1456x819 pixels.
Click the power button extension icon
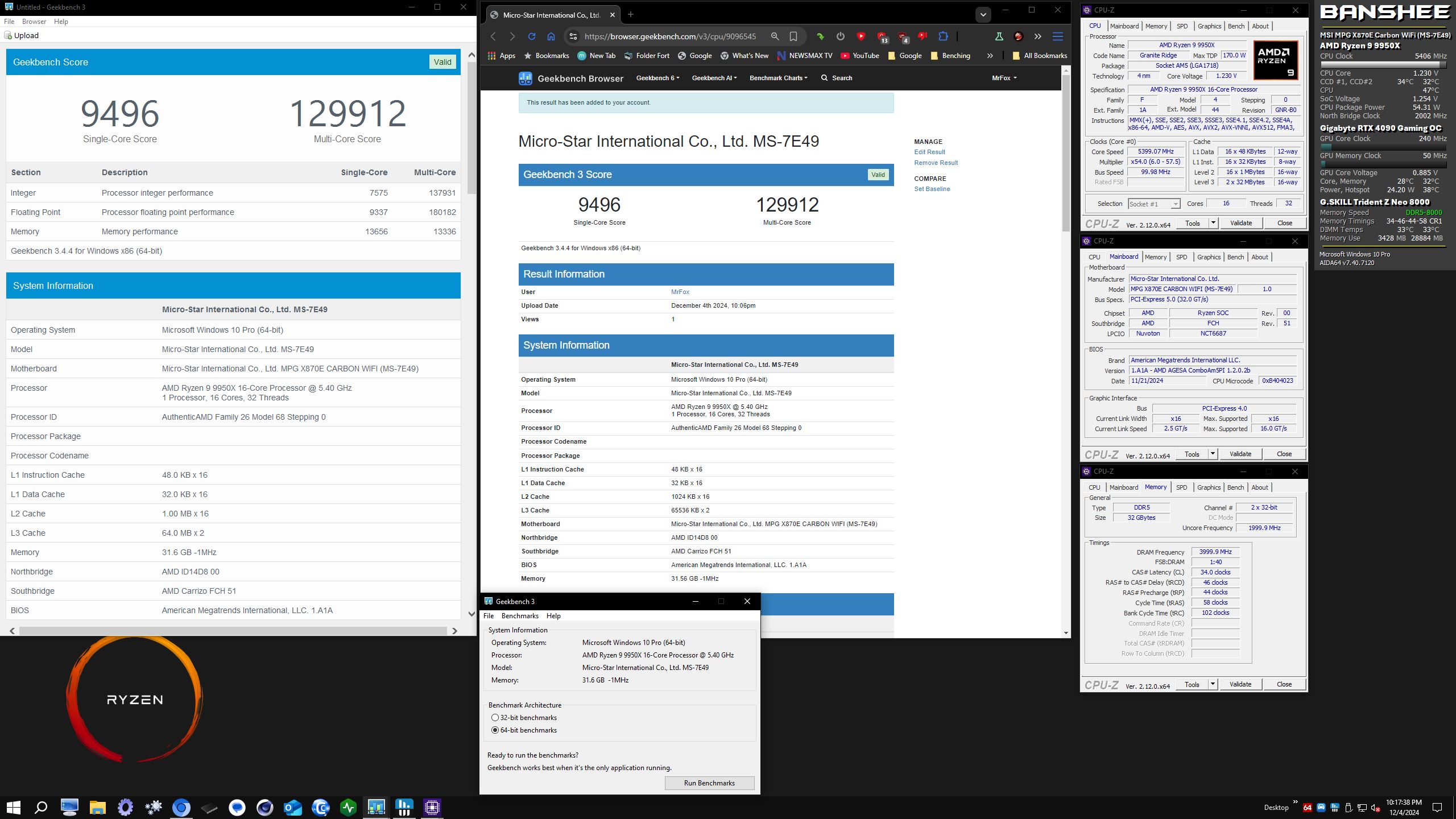click(x=841, y=36)
